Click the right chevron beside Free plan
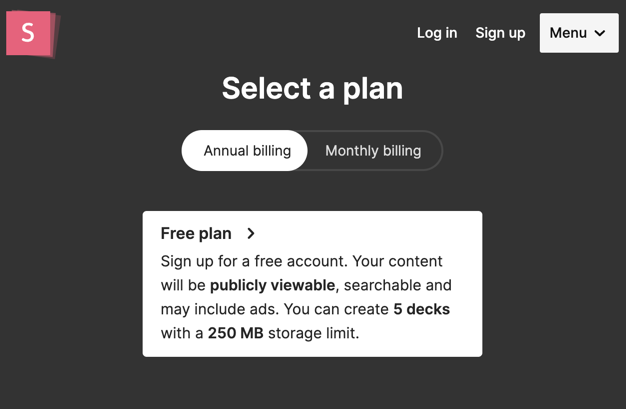 (x=251, y=233)
